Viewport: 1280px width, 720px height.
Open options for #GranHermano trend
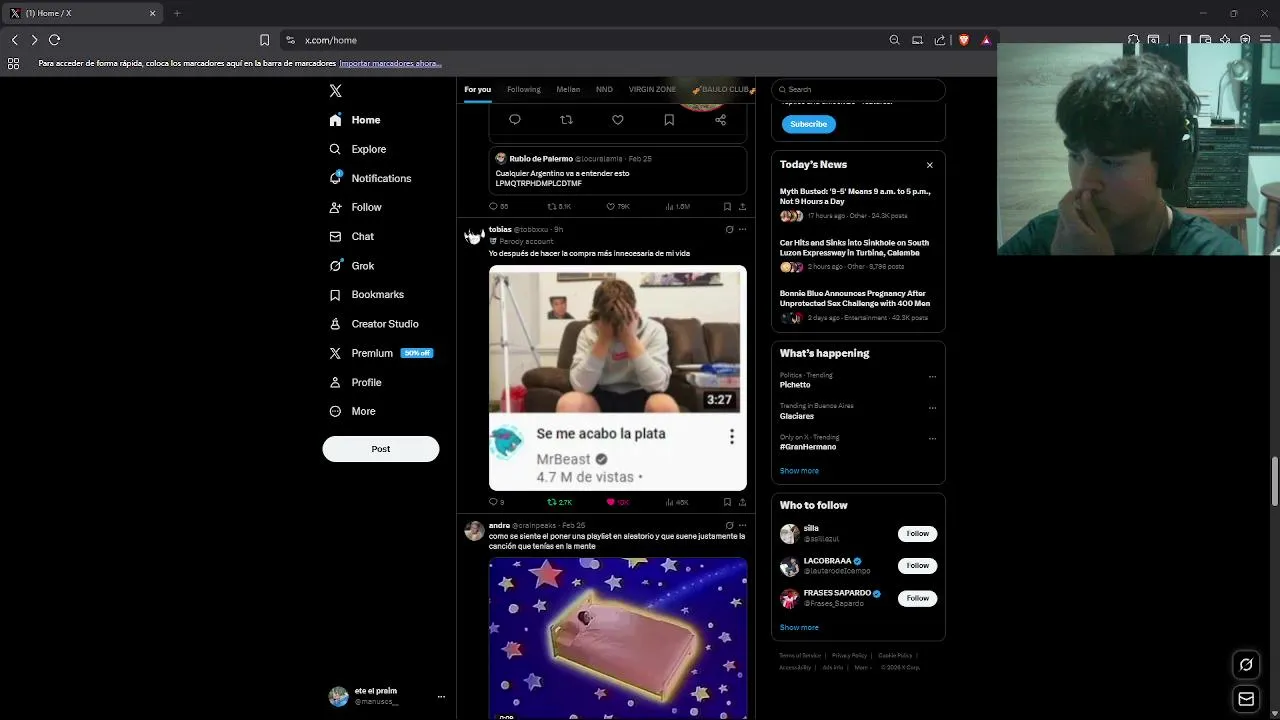(x=932, y=439)
